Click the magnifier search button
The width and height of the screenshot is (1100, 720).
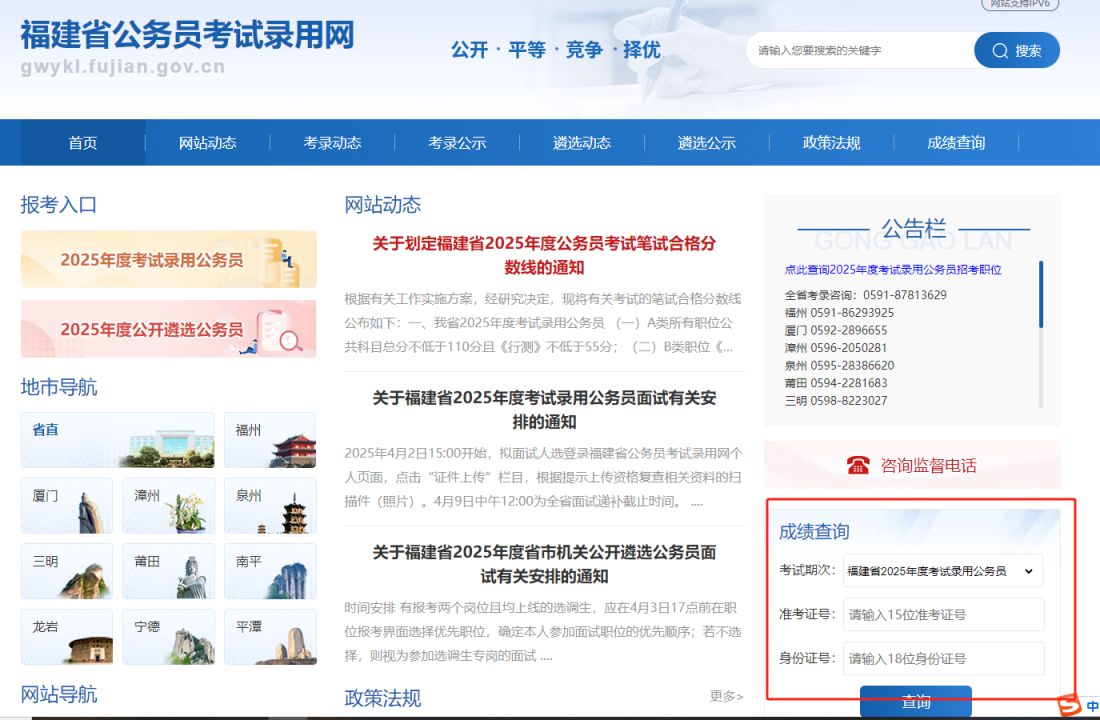[1017, 50]
